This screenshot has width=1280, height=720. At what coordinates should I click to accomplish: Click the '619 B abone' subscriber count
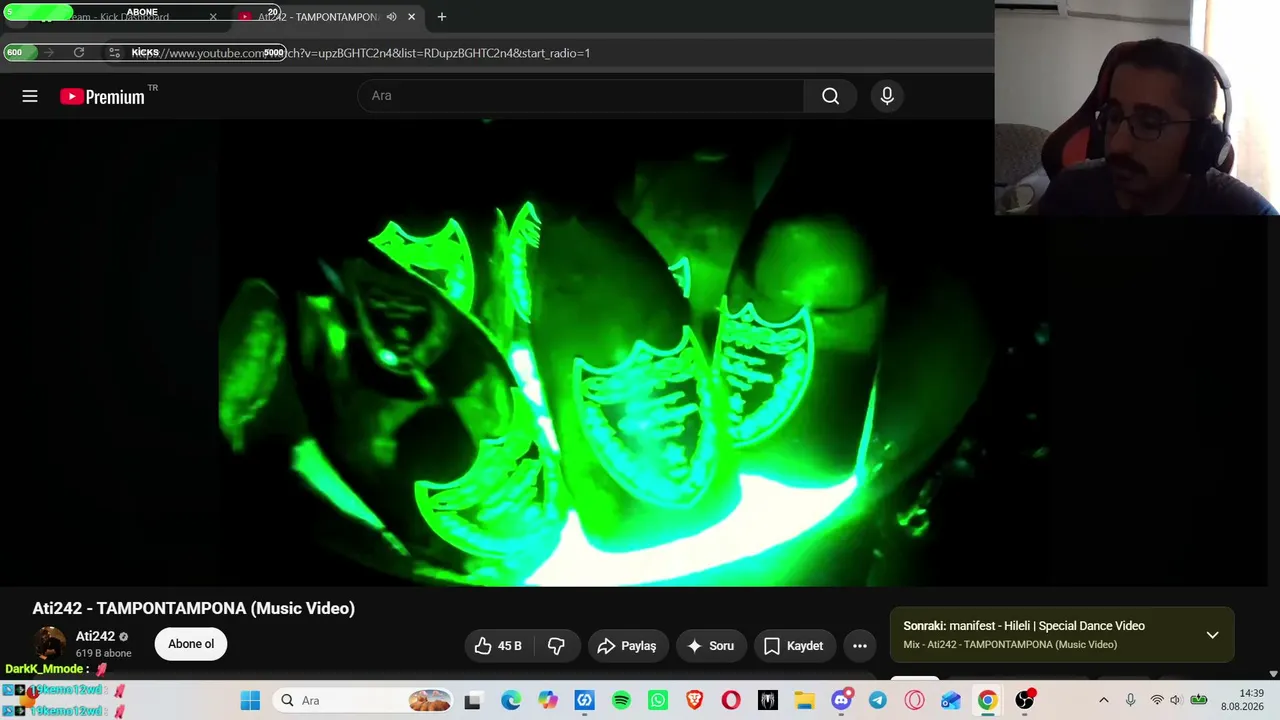pos(103,653)
